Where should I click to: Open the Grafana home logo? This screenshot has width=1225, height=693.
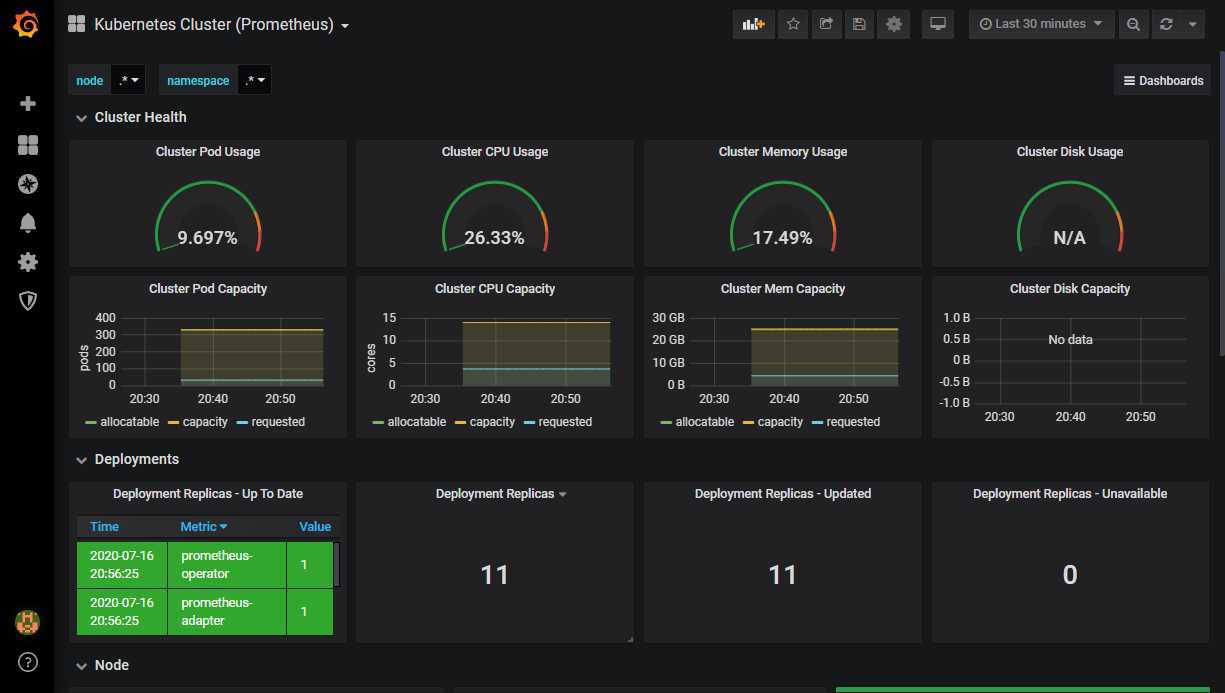coord(27,25)
